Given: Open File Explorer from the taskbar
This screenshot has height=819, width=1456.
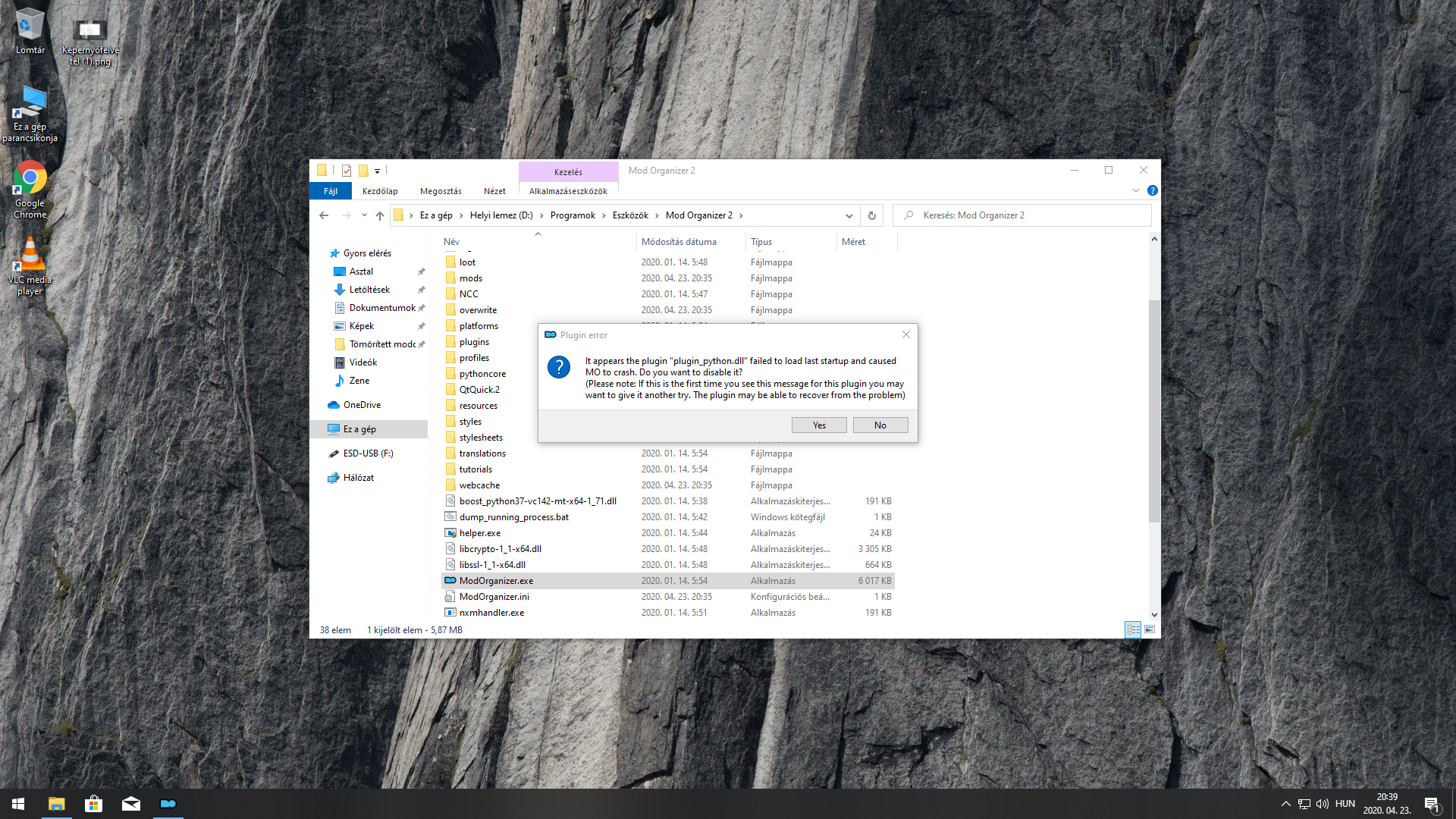Looking at the screenshot, I should tap(56, 804).
